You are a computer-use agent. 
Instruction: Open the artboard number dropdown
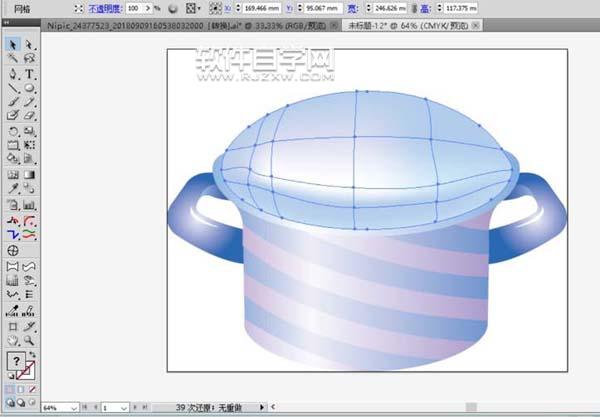(124, 408)
